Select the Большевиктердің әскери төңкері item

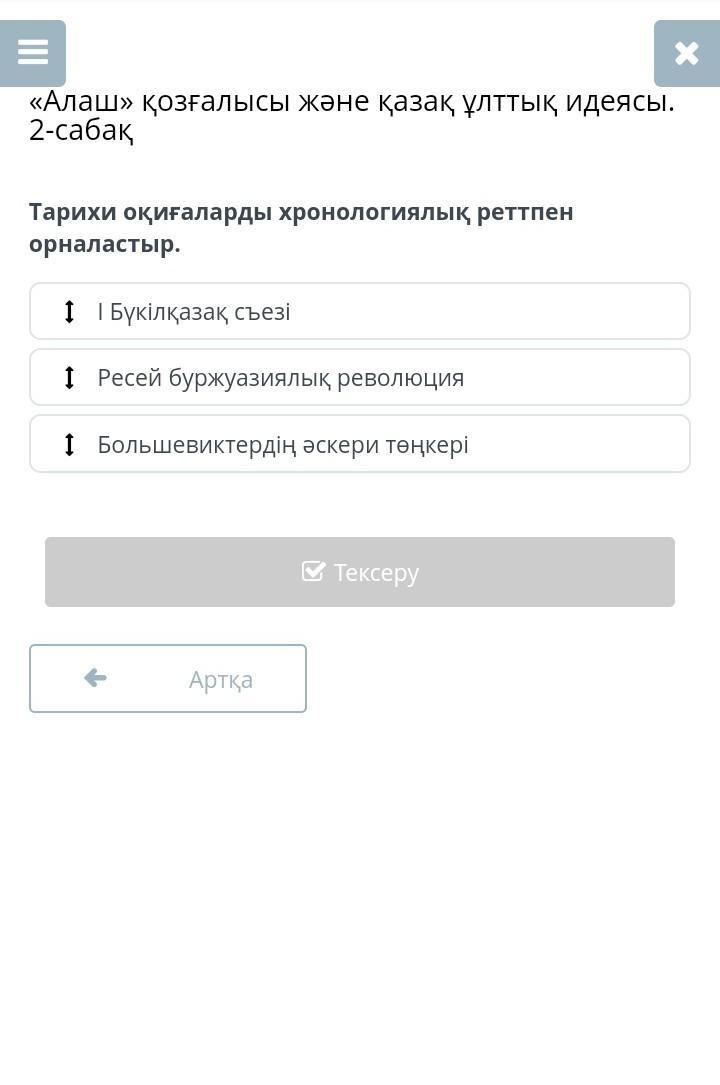coord(360,444)
